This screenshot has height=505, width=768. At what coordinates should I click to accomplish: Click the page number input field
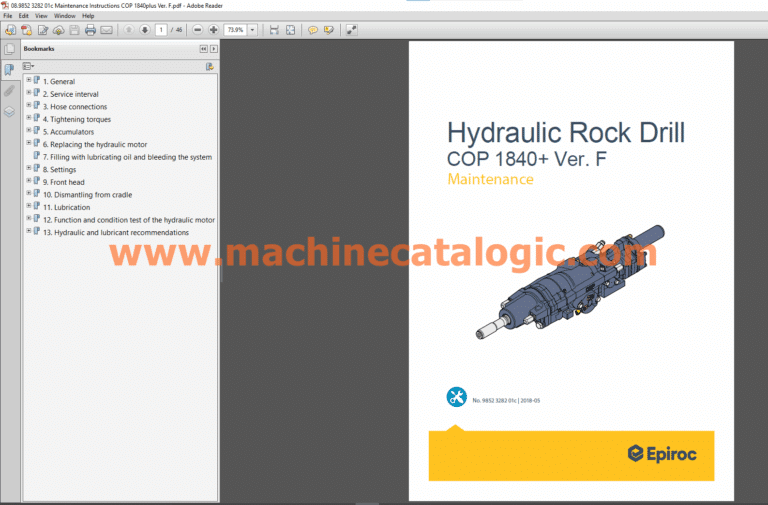pyautogui.click(x=161, y=30)
